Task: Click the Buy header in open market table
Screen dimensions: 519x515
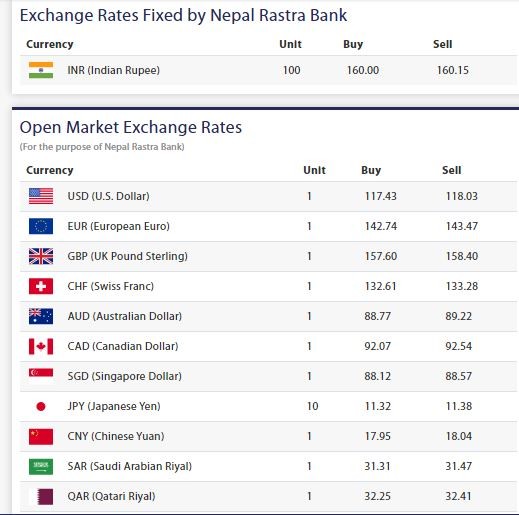Action: coord(371,170)
